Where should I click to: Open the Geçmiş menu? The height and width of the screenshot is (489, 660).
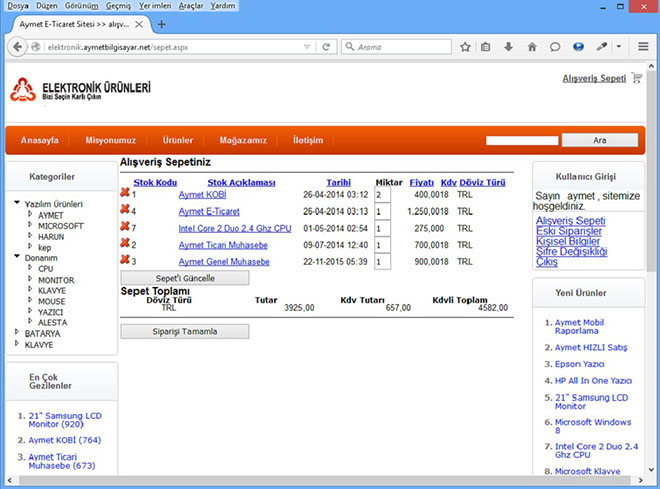[x=118, y=6]
